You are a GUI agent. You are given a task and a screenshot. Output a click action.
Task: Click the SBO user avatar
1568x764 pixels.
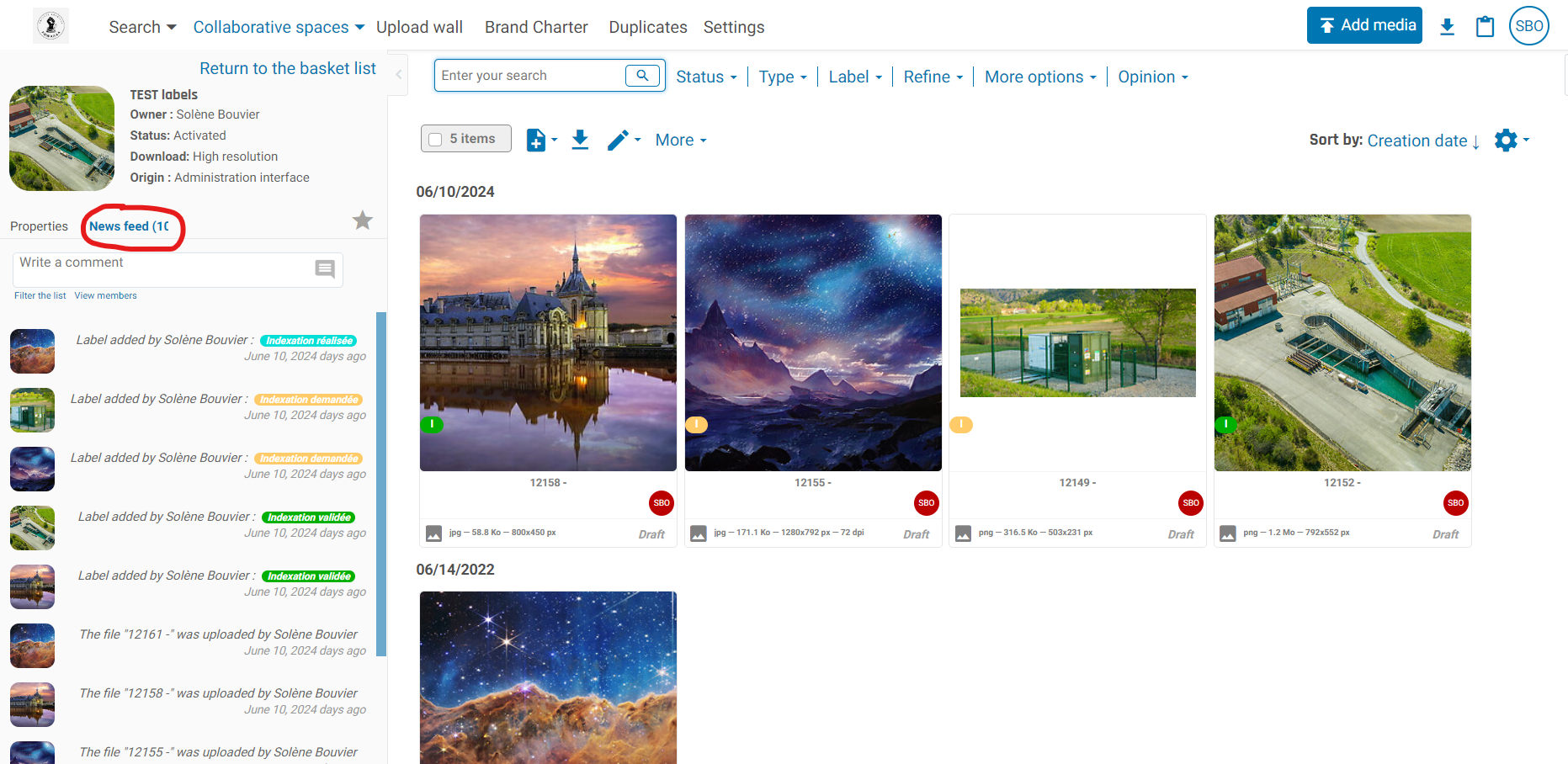(1528, 26)
